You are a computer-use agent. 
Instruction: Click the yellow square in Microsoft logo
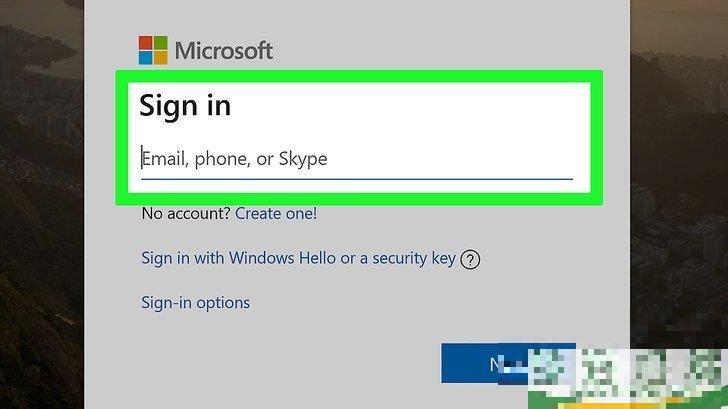tap(160, 57)
